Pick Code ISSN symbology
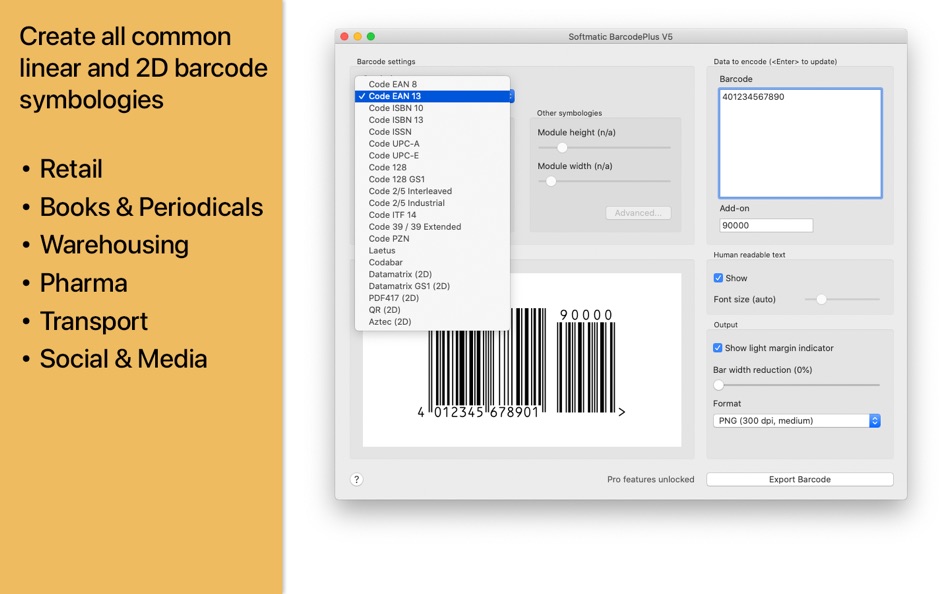 tap(433, 132)
